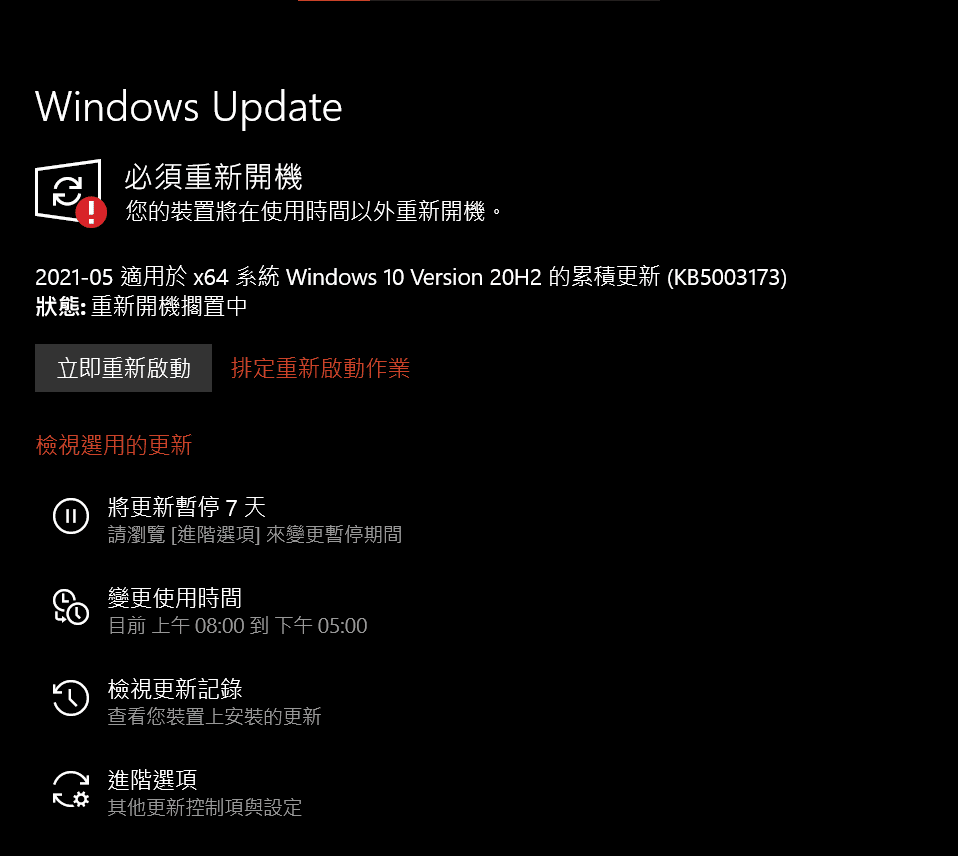Image resolution: width=958 pixels, height=856 pixels.
Task: Click the change active hours clock icon
Action: point(71,607)
